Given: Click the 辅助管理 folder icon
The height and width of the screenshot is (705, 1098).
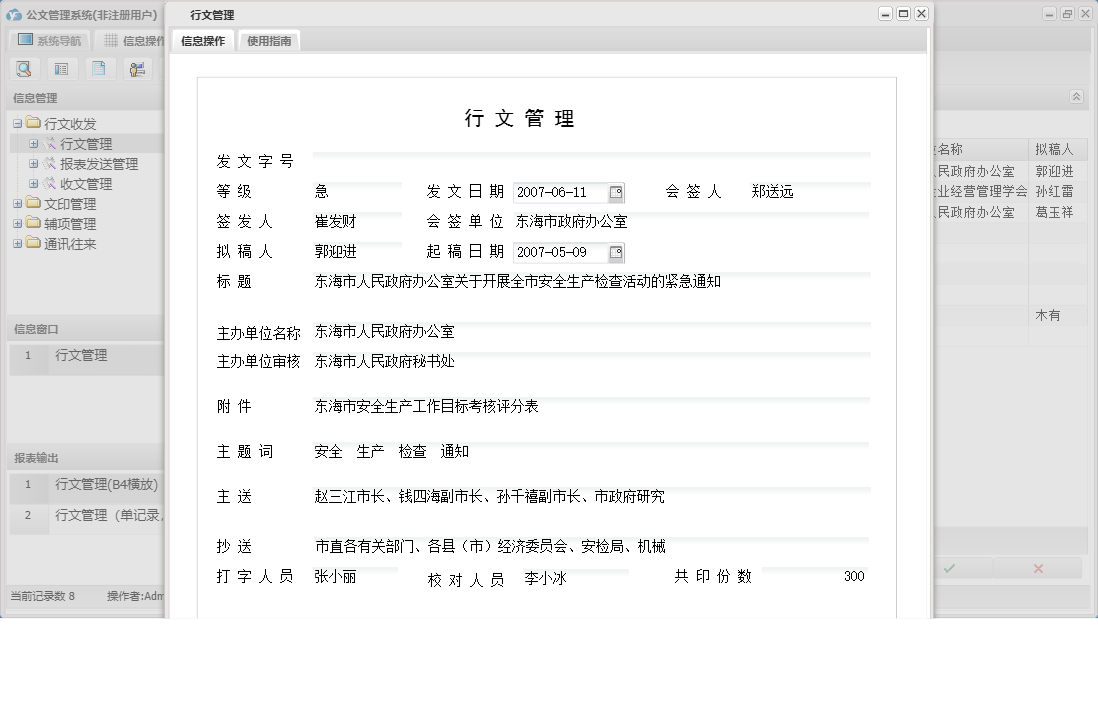Looking at the screenshot, I should pos(31,223).
